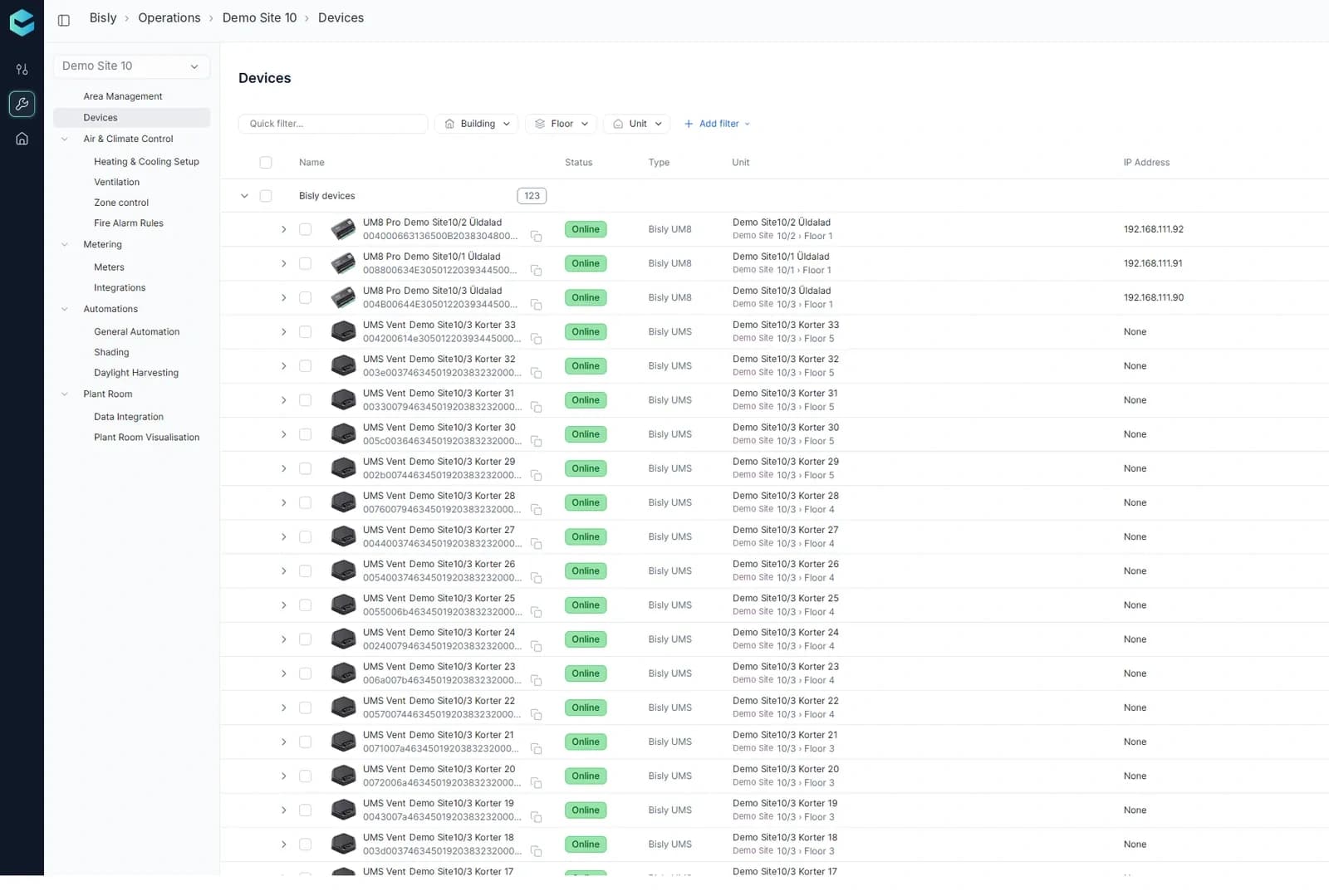The height and width of the screenshot is (896, 1329).
Task: Expand row UMS Vent Korter 26
Action: coord(283,571)
